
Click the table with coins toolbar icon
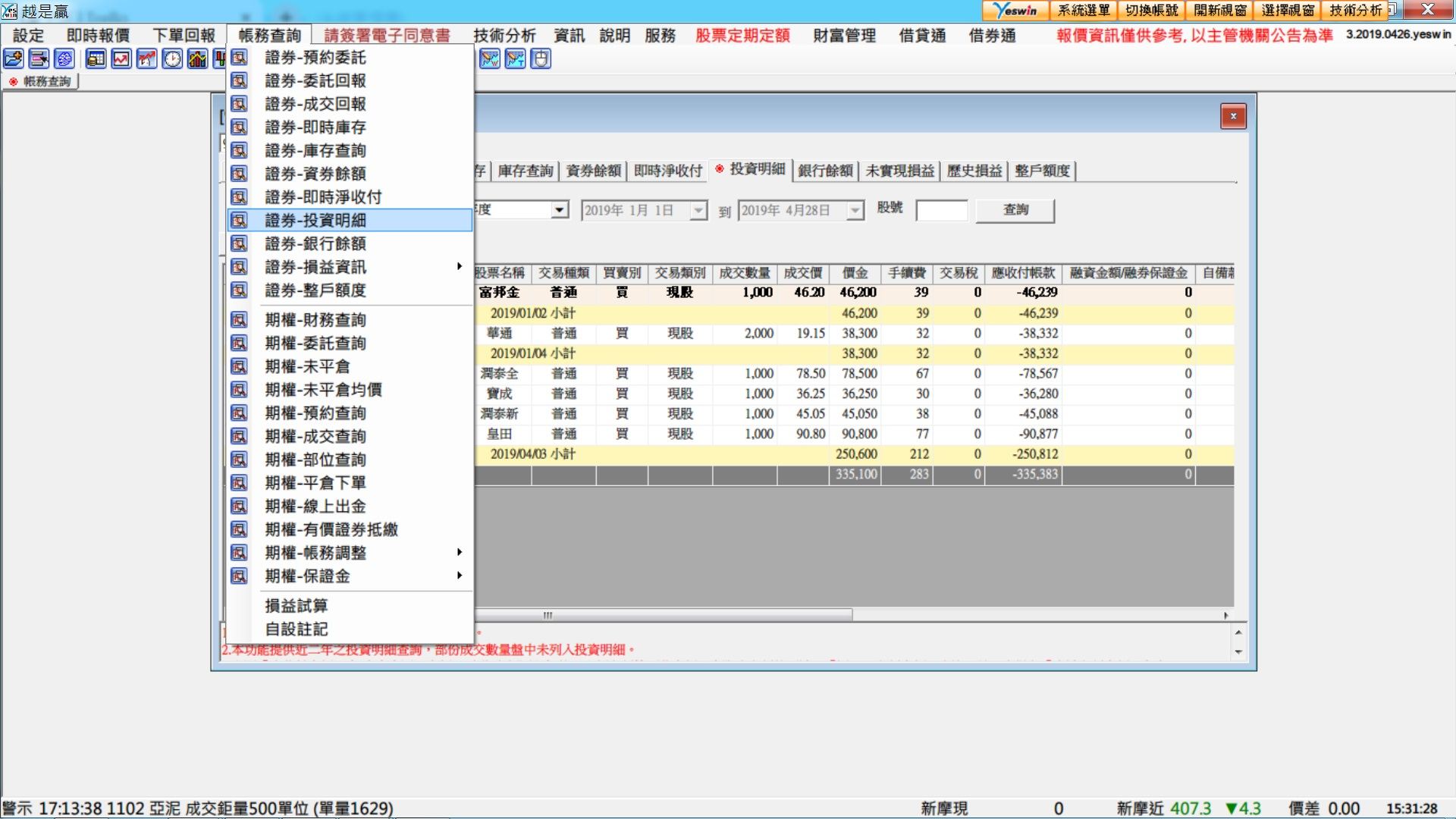(96, 59)
